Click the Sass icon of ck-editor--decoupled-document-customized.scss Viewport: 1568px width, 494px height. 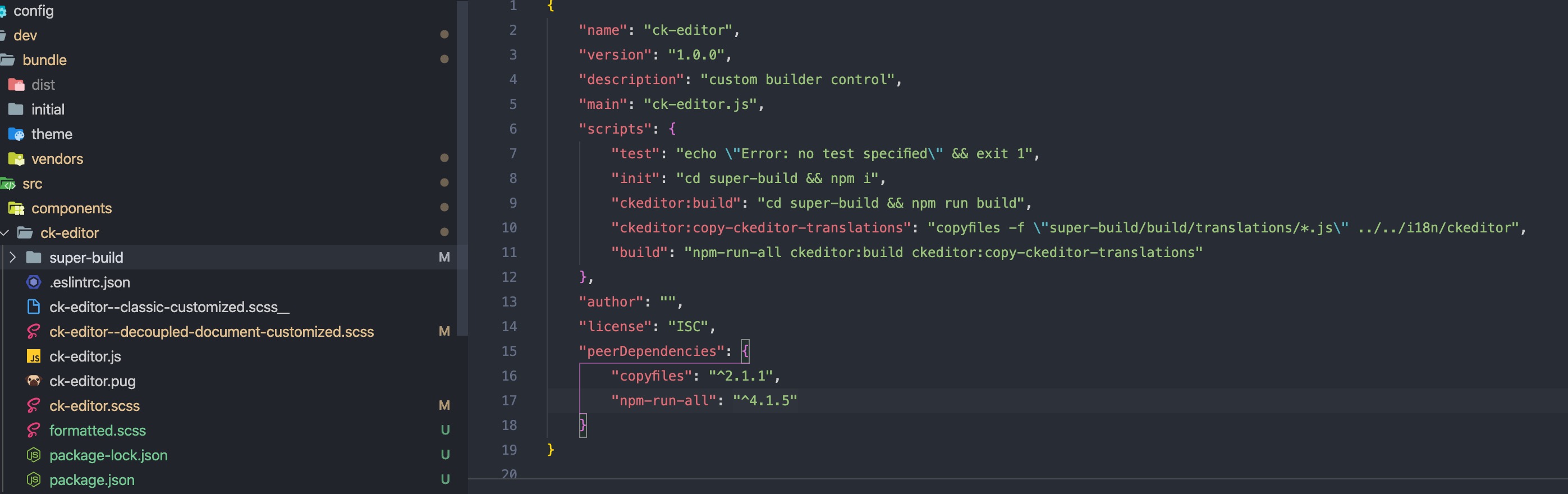(x=34, y=331)
